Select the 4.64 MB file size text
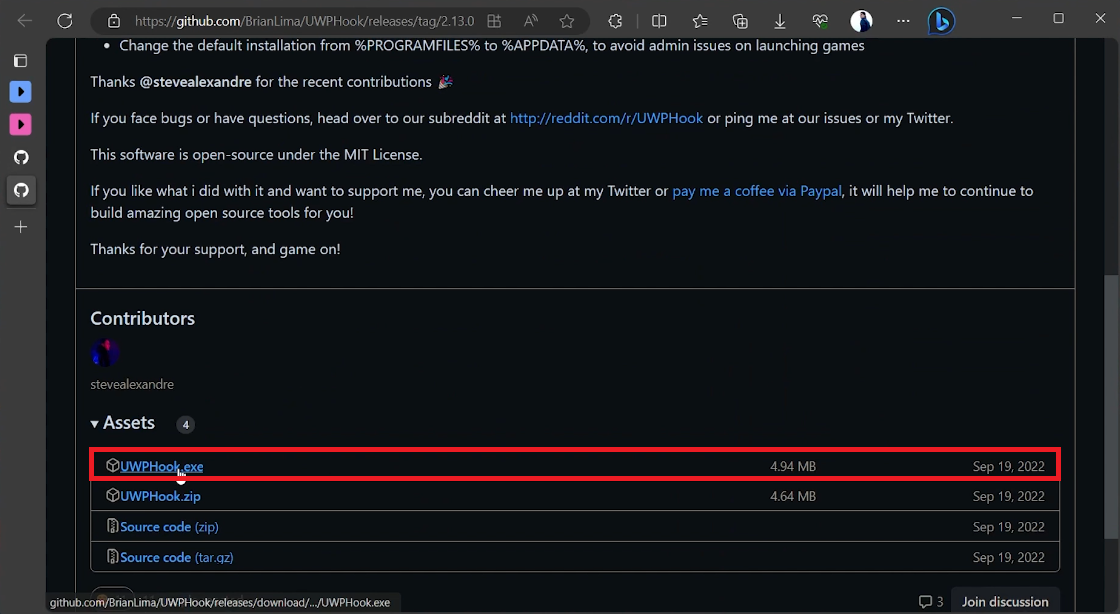 [793, 496]
